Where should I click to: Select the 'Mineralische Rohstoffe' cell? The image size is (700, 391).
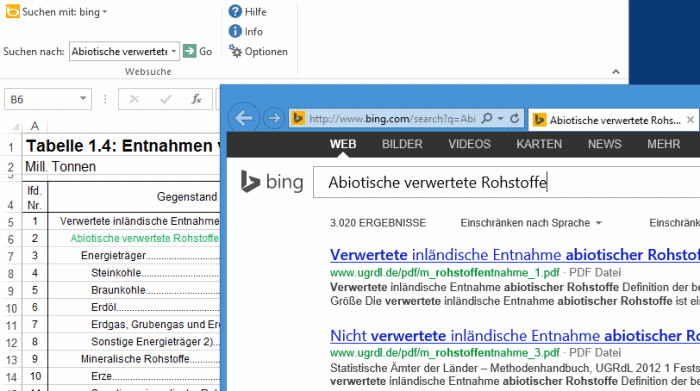point(134,359)
